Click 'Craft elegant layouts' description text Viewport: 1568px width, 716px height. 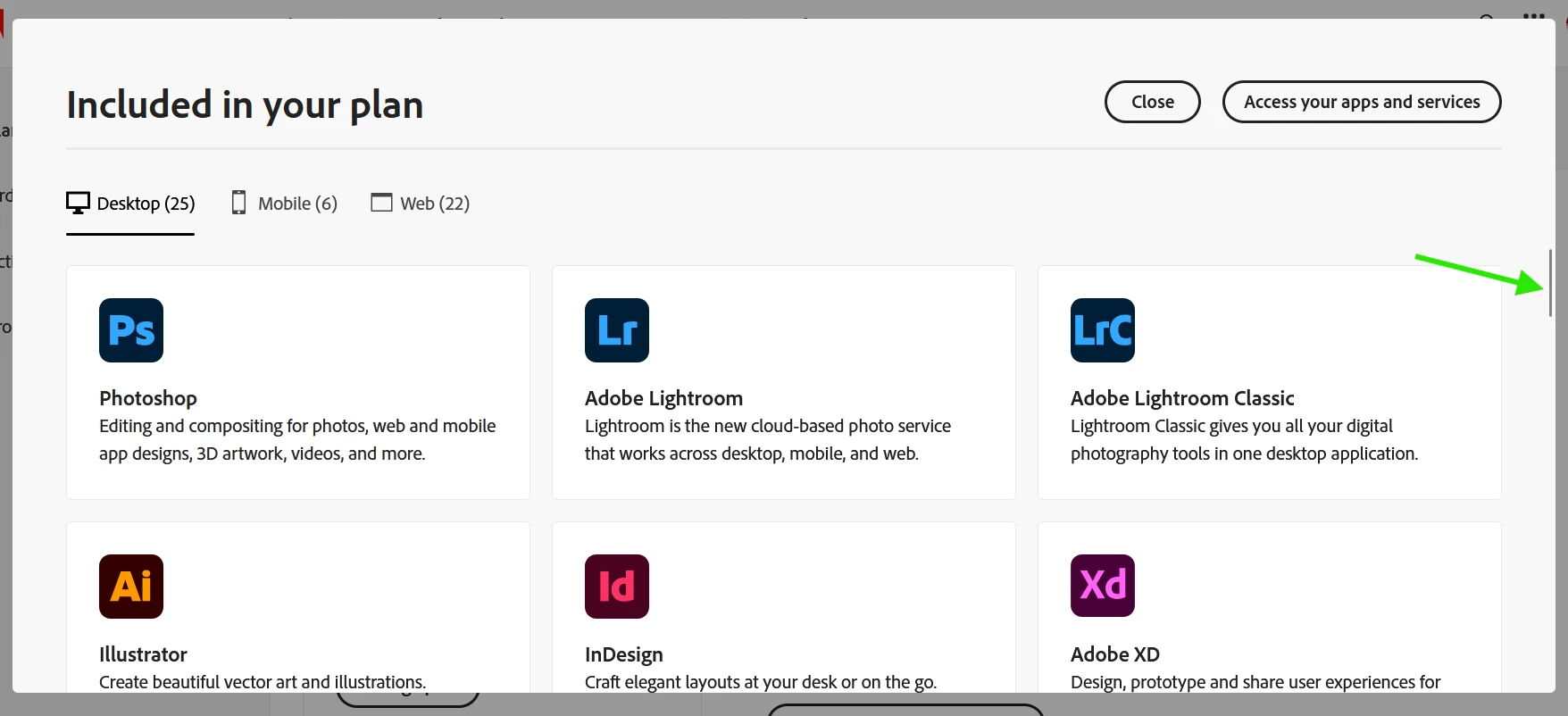click(x=761, y=682)
